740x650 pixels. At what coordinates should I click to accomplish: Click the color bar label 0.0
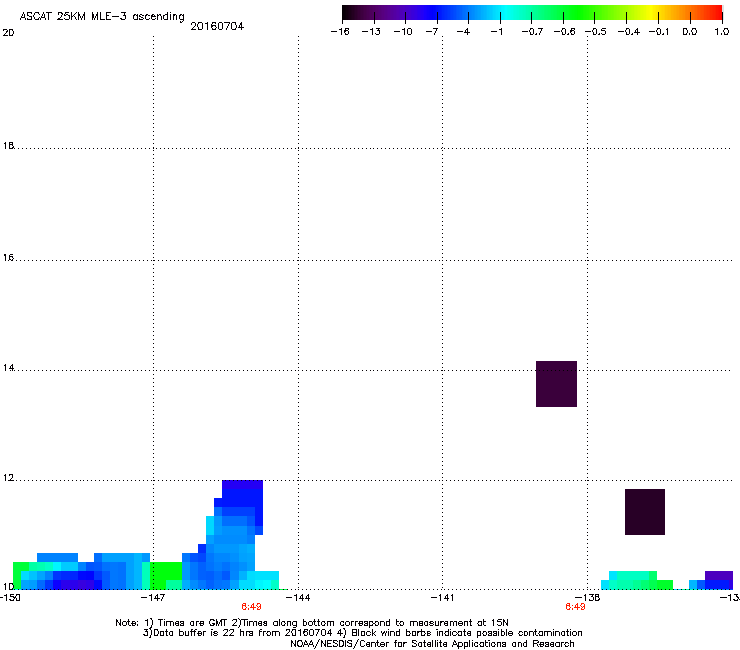tap(690, 32)
